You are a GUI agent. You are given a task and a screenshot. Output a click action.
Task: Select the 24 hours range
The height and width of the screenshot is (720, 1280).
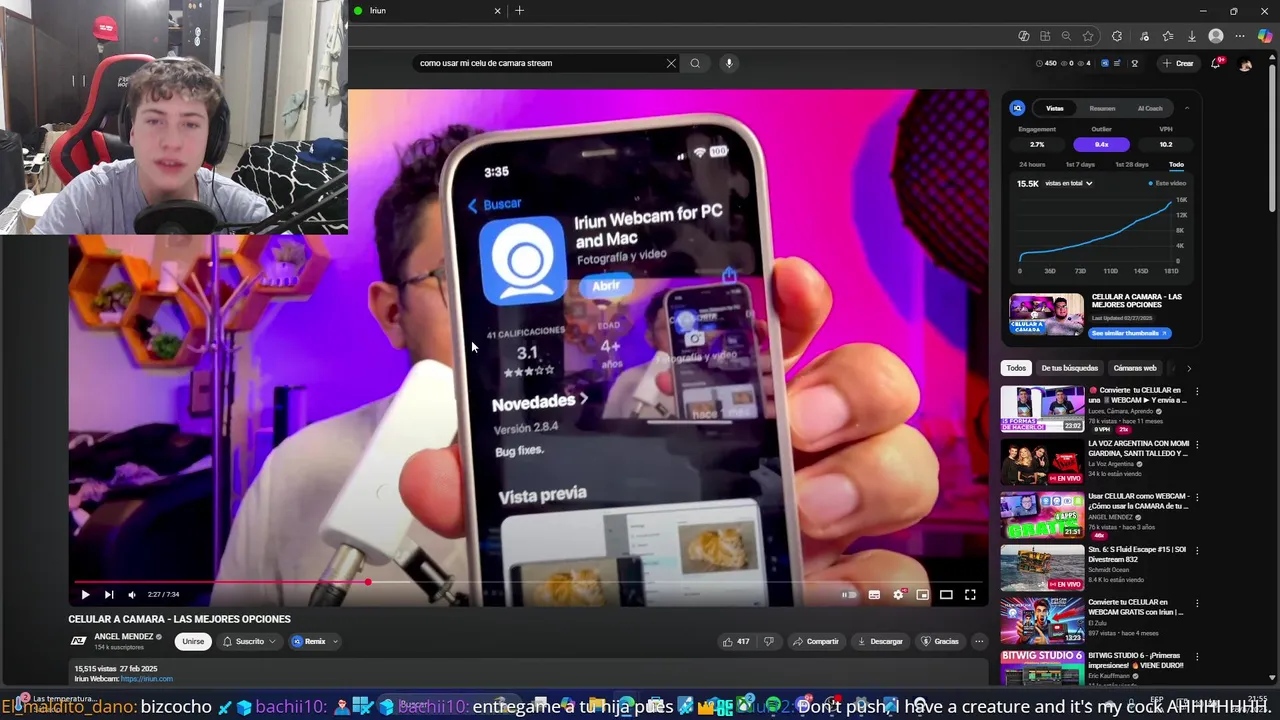(1032, 164)
